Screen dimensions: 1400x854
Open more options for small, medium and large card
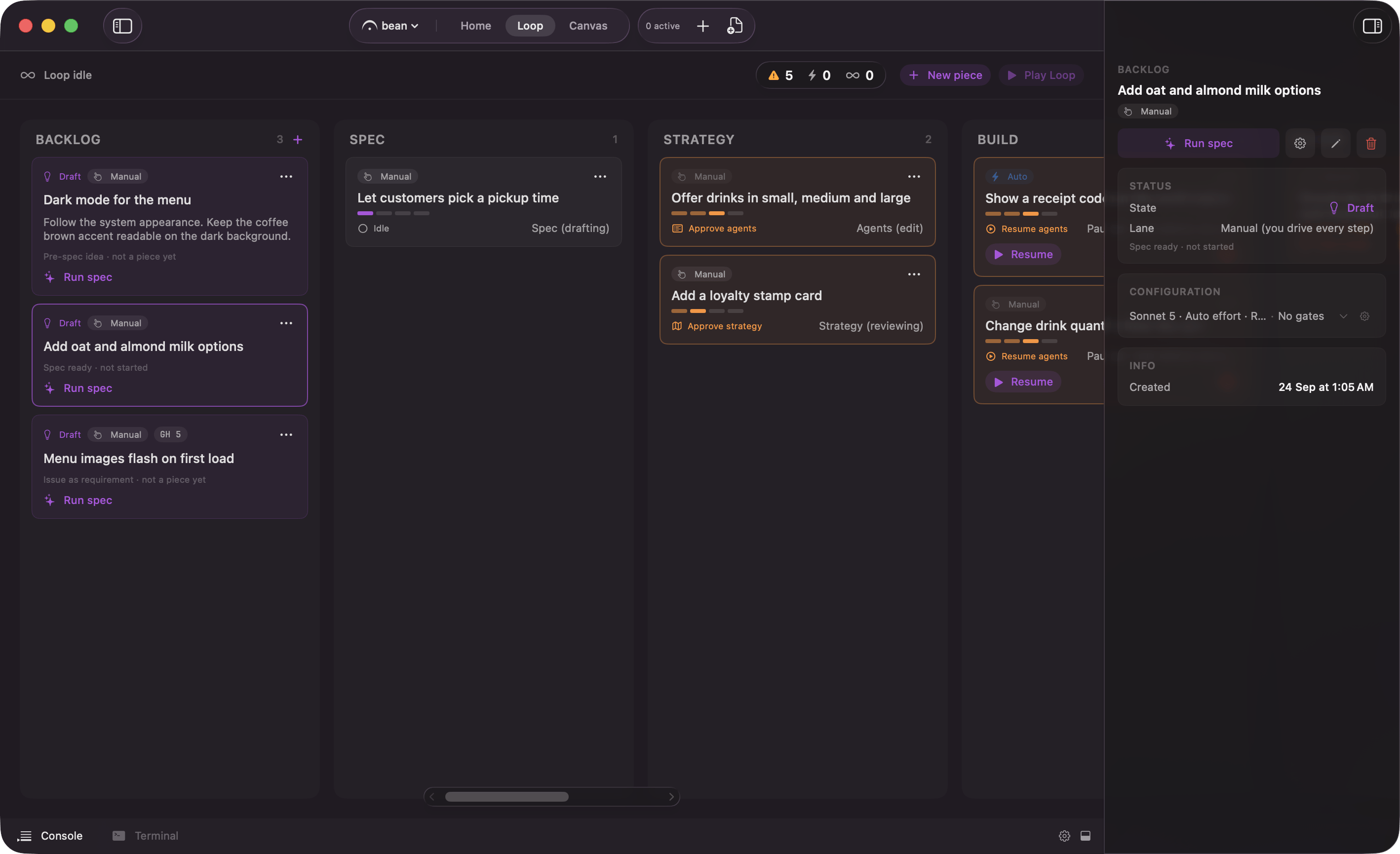coord(914,177)
